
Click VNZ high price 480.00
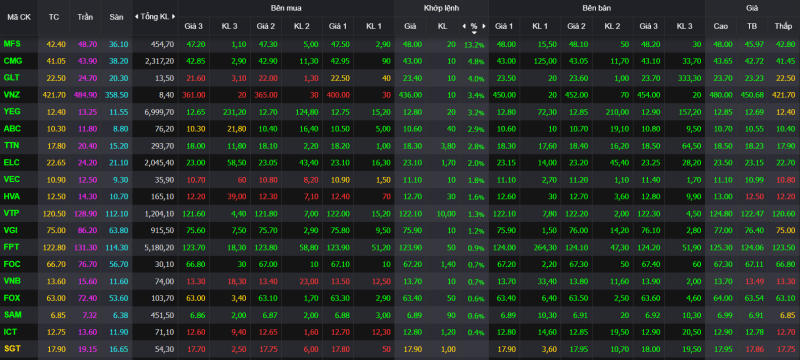(x=720, y=95)
